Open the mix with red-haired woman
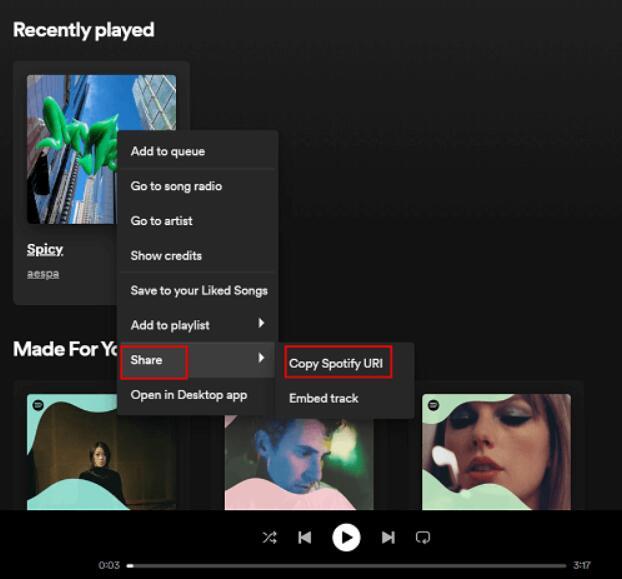Image resolution: width=622 pixels, height=579 pixels. pyautogui.click(x=496, y=452)
